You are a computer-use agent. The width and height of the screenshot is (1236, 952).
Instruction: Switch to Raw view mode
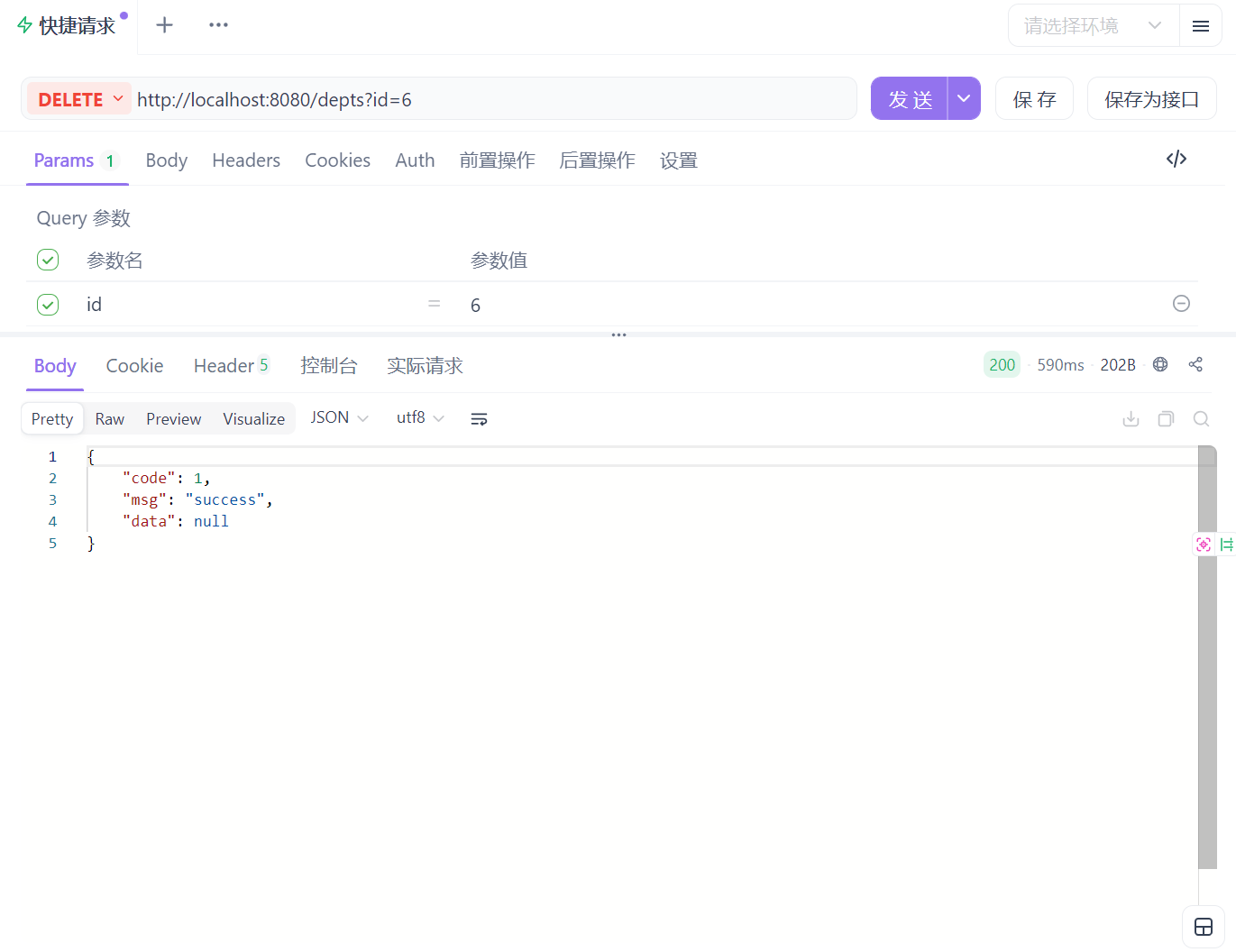click(x=110, y=418)
